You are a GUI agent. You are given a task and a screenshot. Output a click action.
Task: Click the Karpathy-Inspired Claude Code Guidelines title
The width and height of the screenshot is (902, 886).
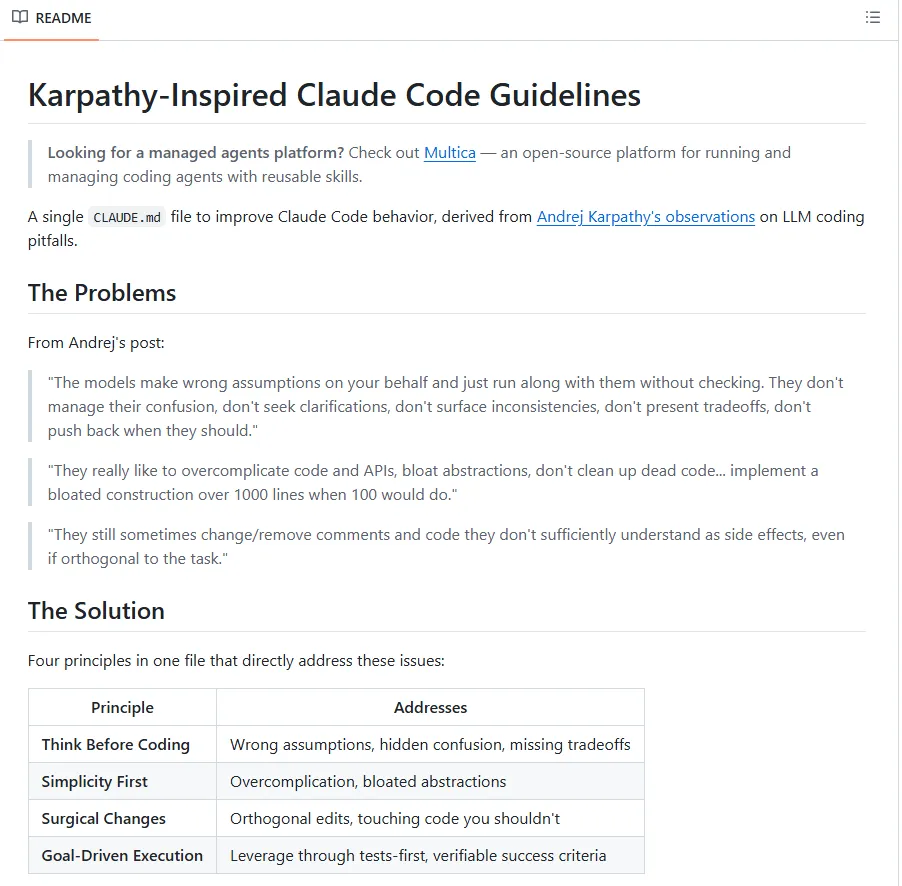tap(334, 95)
